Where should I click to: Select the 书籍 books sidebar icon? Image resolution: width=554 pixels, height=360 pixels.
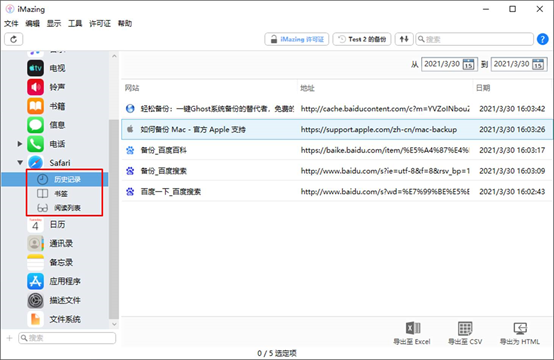pyautogui.click(x=36, y=106)
